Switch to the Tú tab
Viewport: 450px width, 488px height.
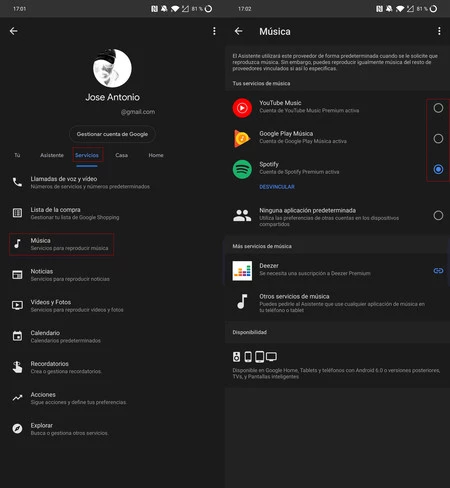[x=17, y=155]
